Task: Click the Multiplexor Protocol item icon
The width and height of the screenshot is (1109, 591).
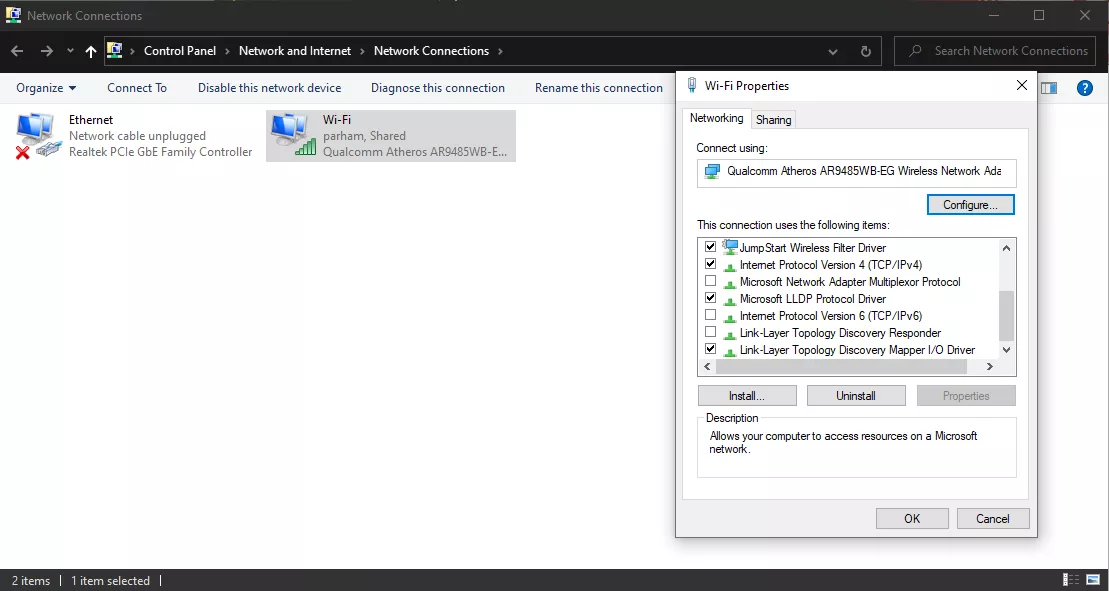Action: (730, 283)
